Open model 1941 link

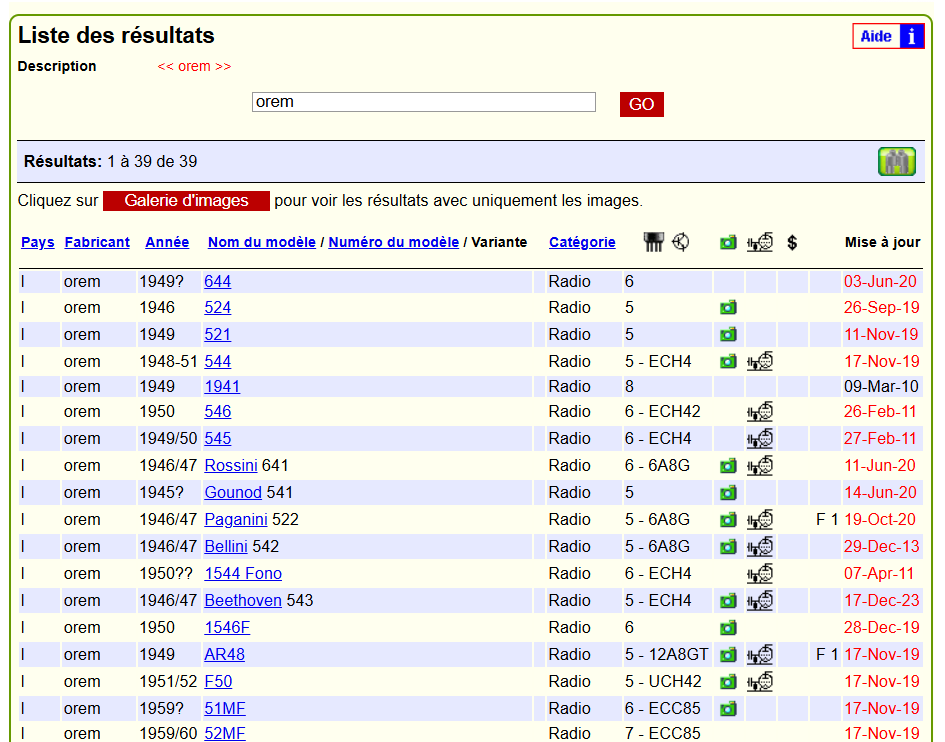(x=222, y=386)
